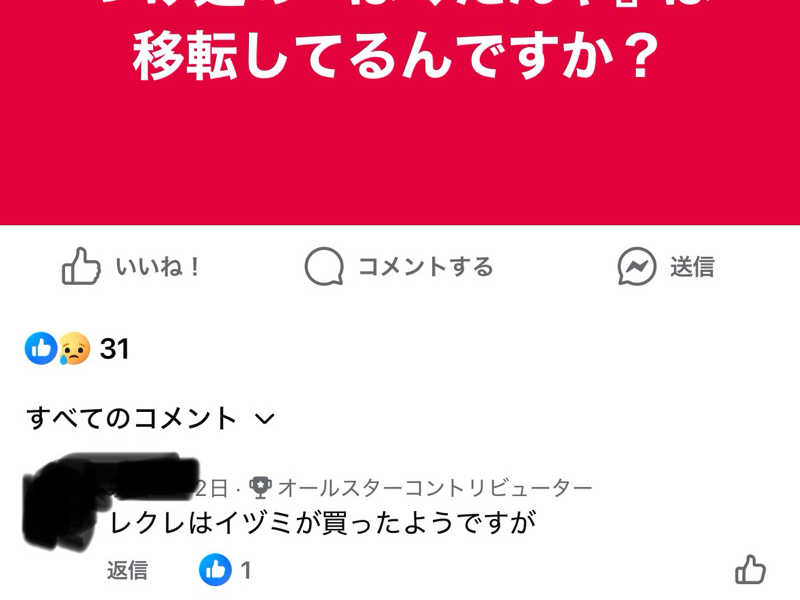Image resolution: width=800 pixels, height=600 pixels.
Task: Open the sad face reaction icon
Action: (74, 348)
